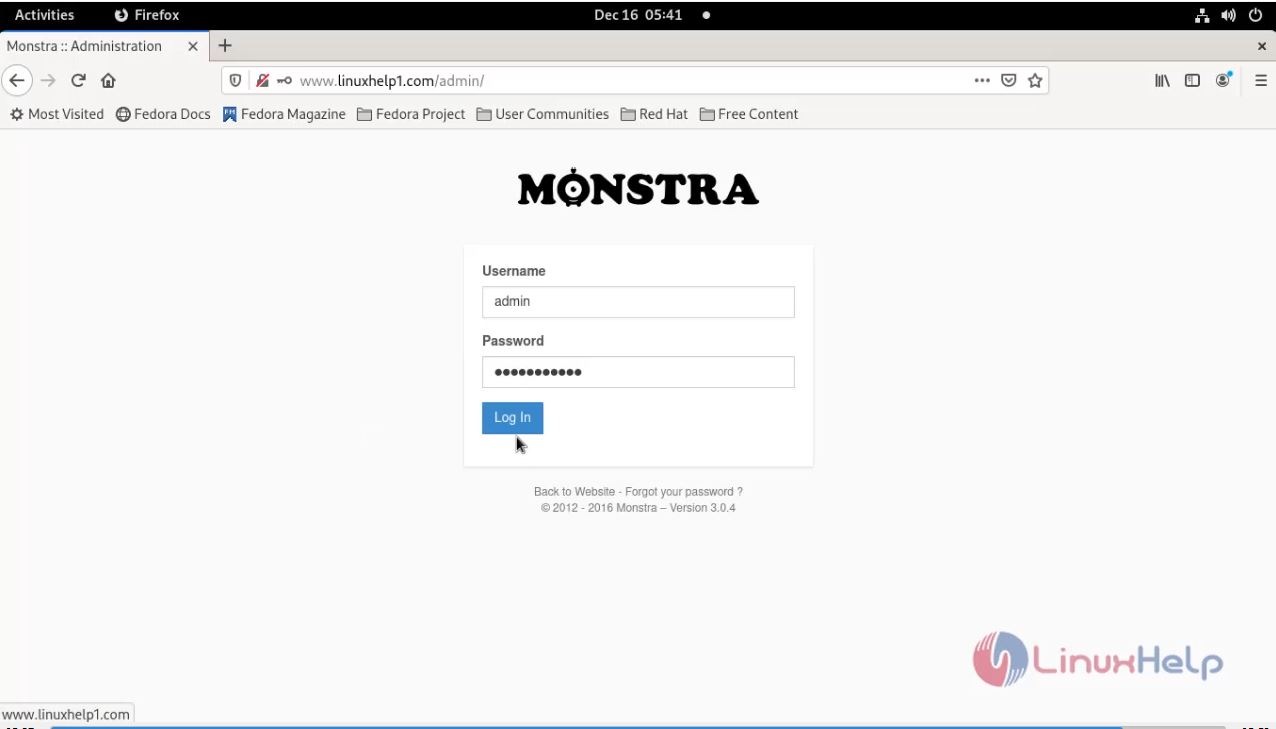Viewport: 1276px width, 729px height.
Task: Expand the User Communities bookmark folder
Action: click(543, 114)
